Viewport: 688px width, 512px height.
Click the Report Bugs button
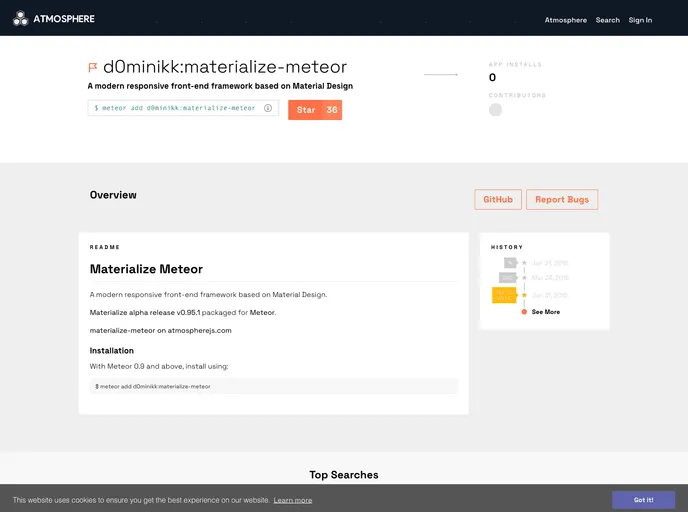[x=562, y=200]
